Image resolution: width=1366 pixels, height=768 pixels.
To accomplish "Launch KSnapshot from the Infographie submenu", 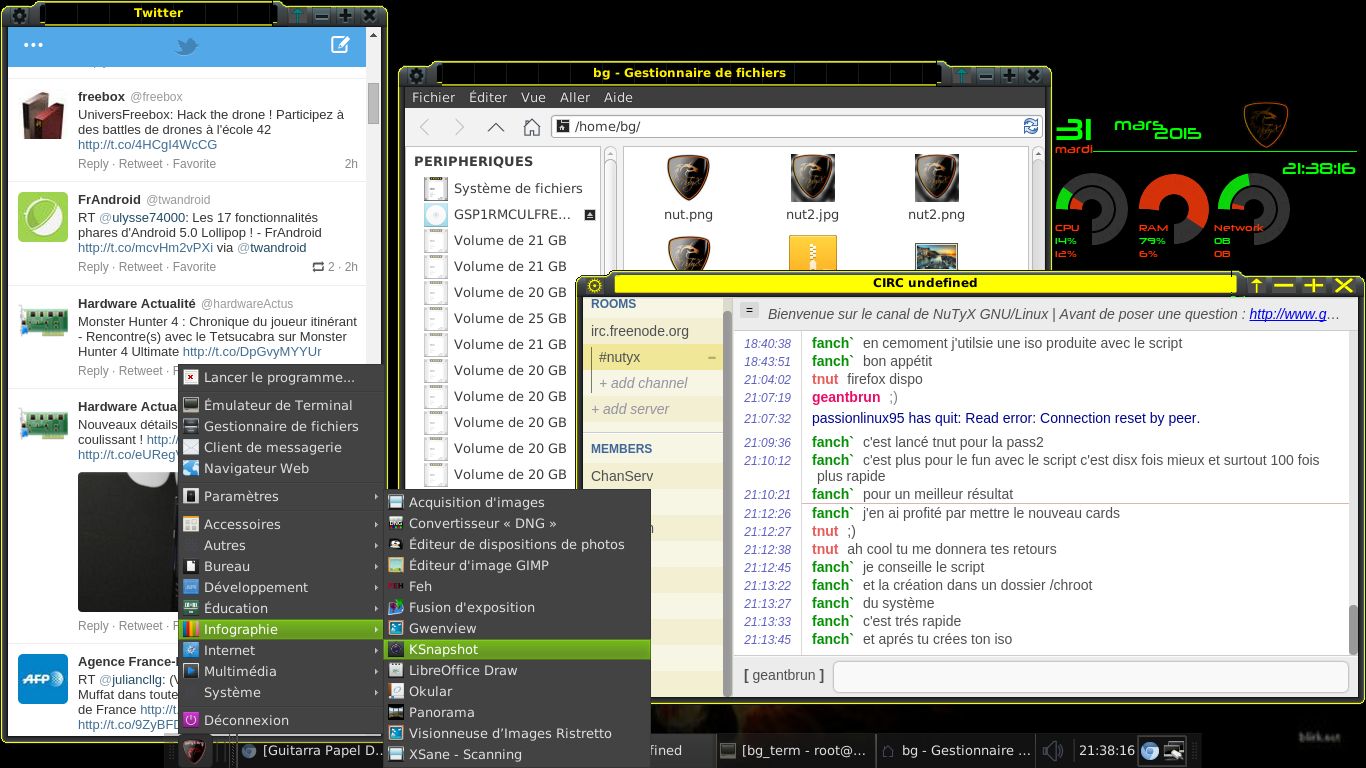I will point(441,649).
